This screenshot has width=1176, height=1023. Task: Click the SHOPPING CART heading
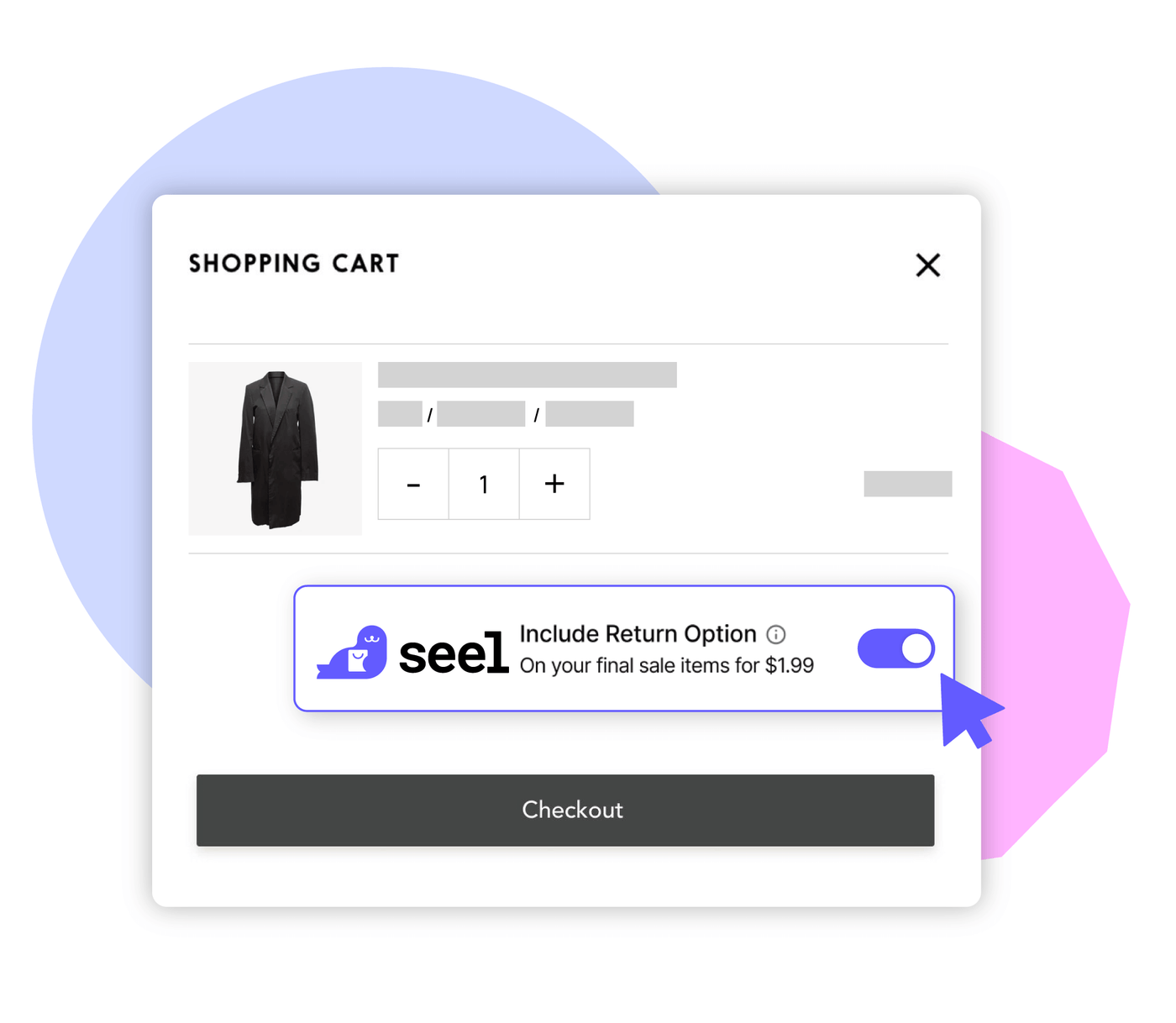(294, 264)
